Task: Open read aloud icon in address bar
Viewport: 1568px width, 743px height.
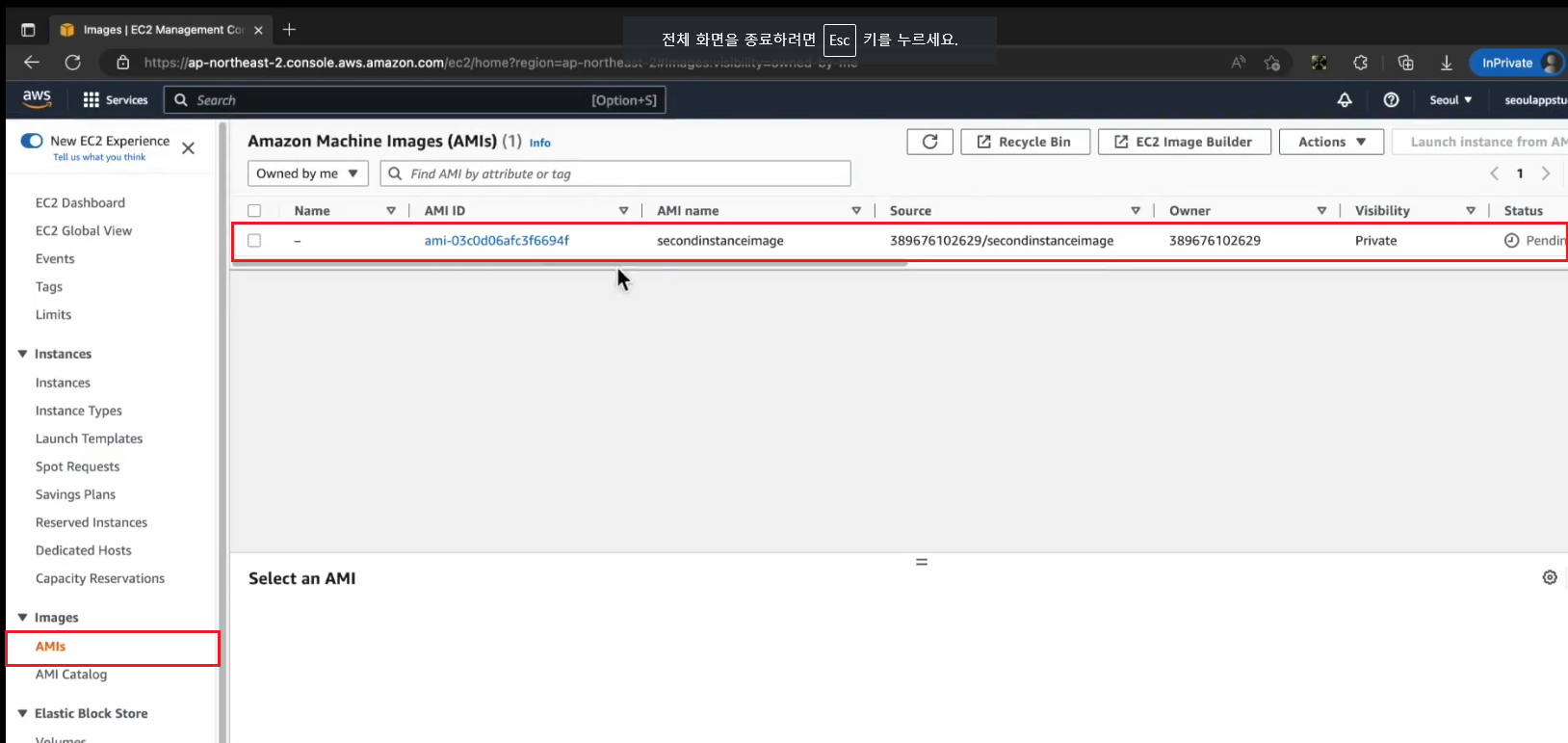Action: coord(1239,63)
